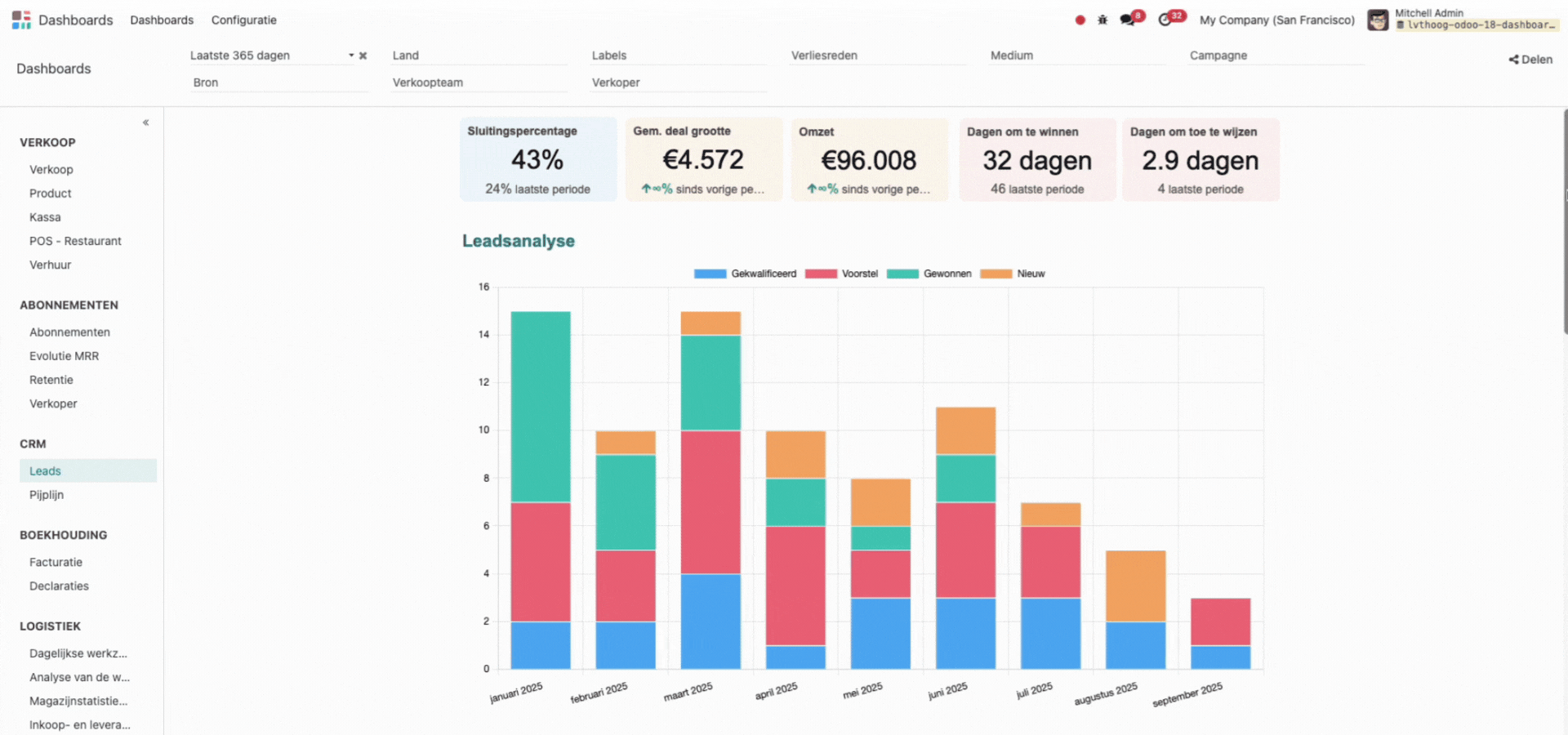Viewport: 1568px width, 735px height.
Task: Open the messaging icon with 8 notifications
Action: coord(1128,19)
